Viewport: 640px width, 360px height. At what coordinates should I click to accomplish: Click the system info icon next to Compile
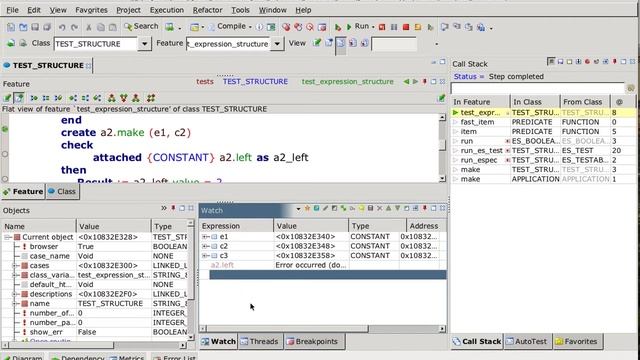tap(259, 27)
